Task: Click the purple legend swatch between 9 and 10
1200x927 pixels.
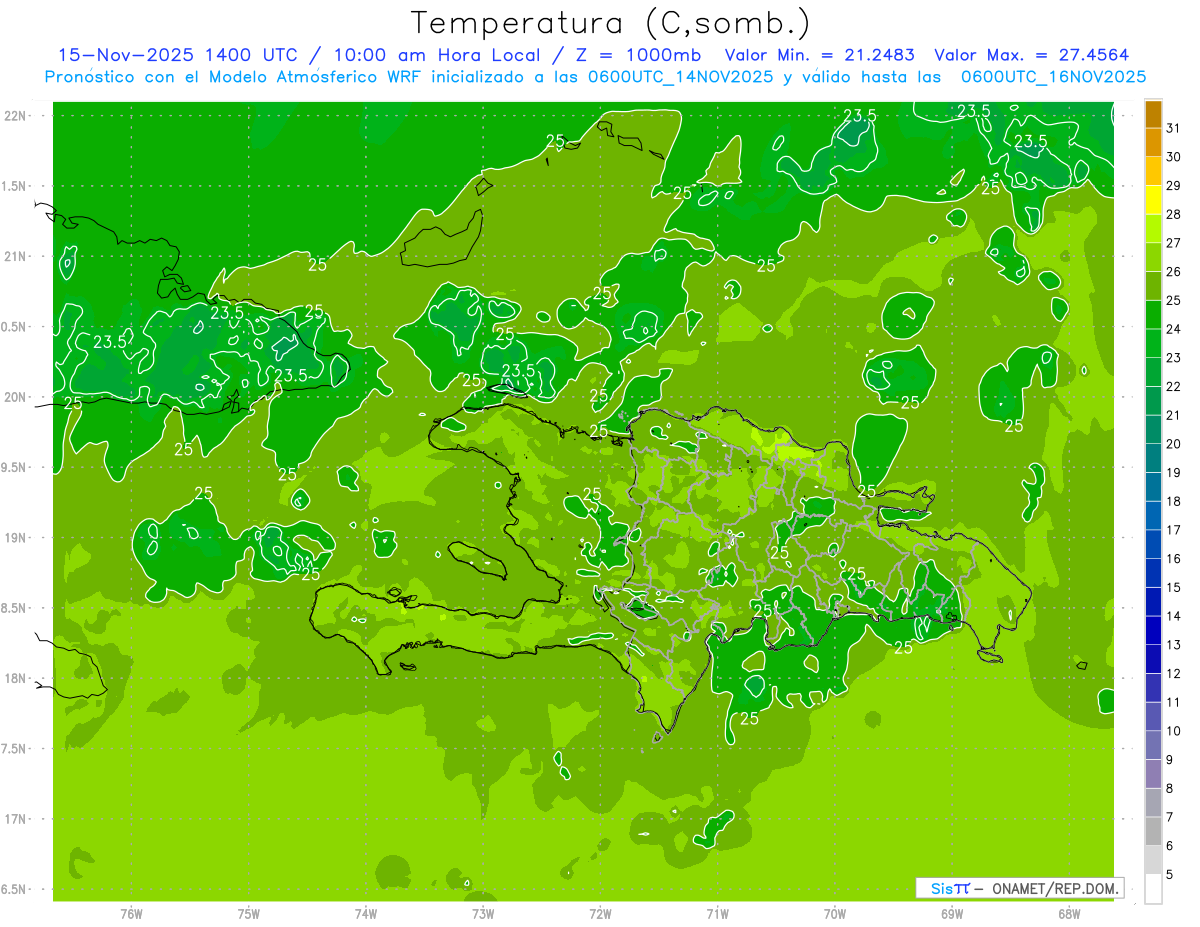Action: pyautogui.click(x=1153, y=745)
